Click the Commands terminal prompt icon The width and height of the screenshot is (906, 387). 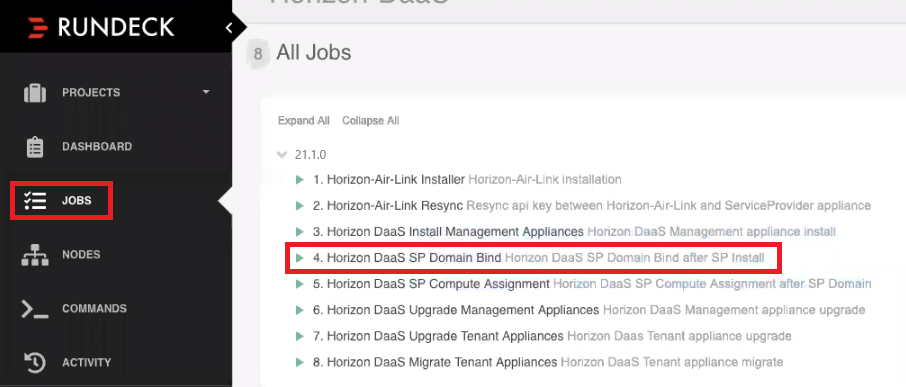(x=35, y=309)
